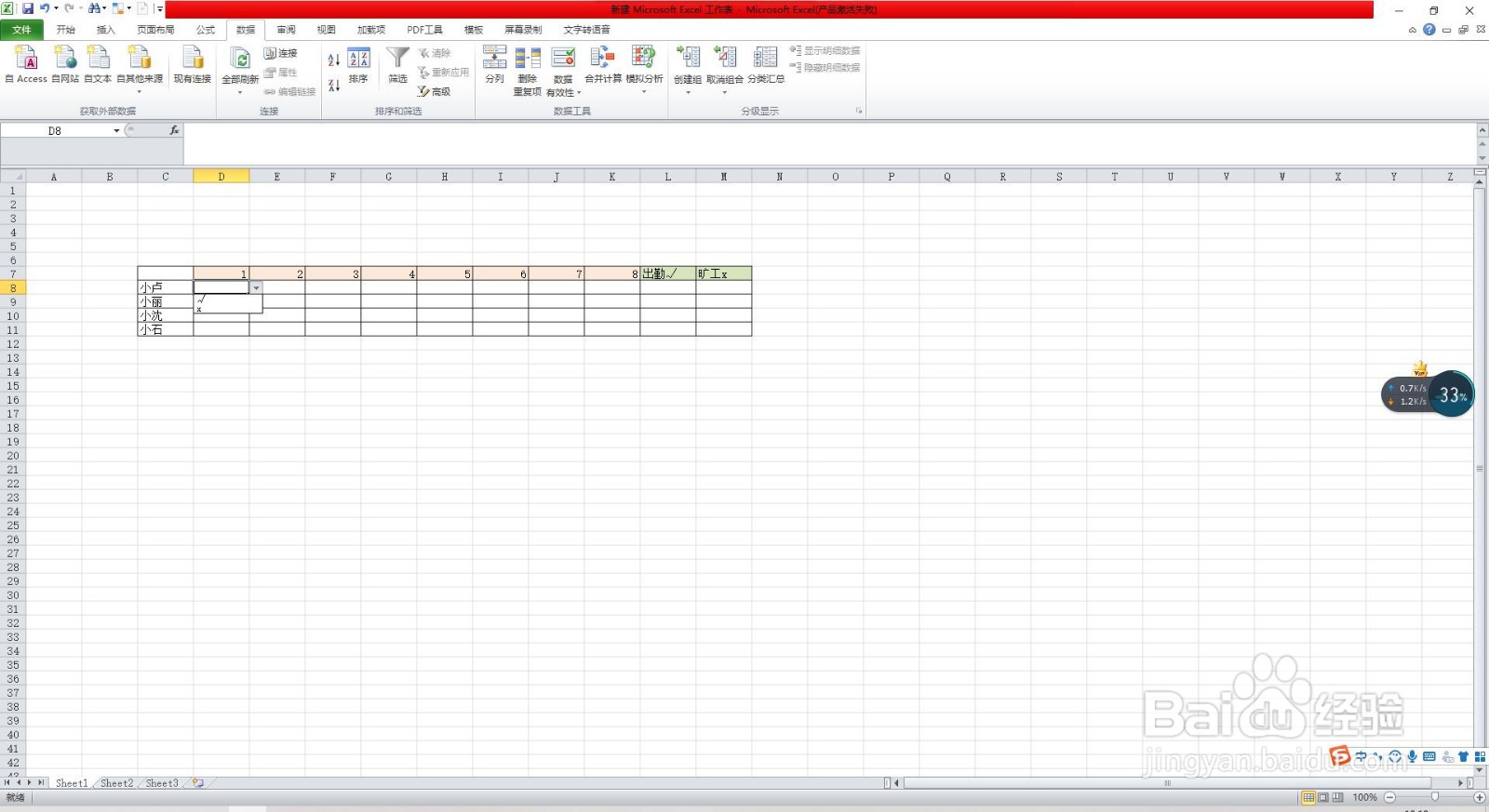Screen dimensions: 1489x812
Task: Select the Normal view button in status bar
Action: (x=1308, y=797)
